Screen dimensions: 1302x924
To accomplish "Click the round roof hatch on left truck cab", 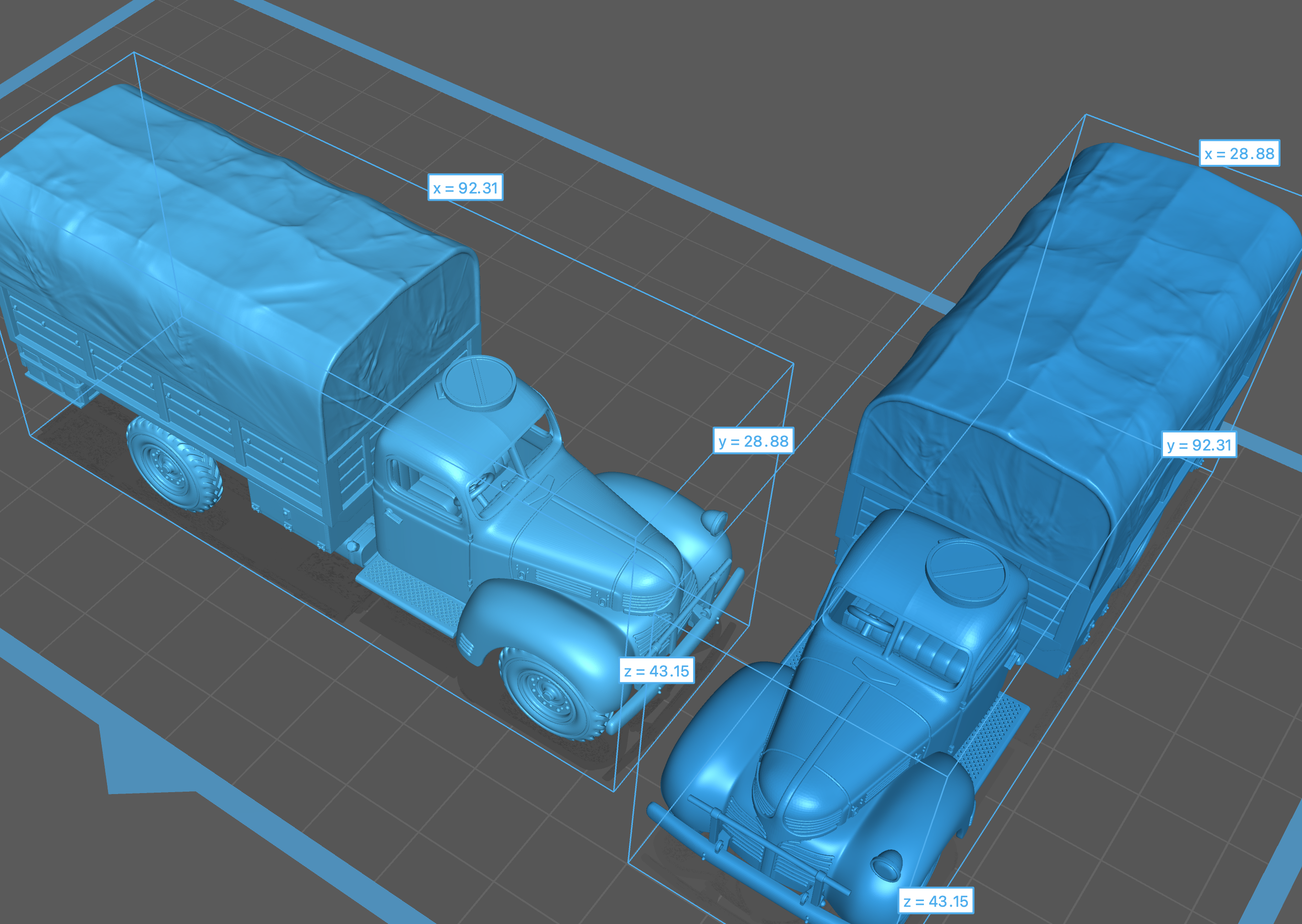I will coord(479,382).
